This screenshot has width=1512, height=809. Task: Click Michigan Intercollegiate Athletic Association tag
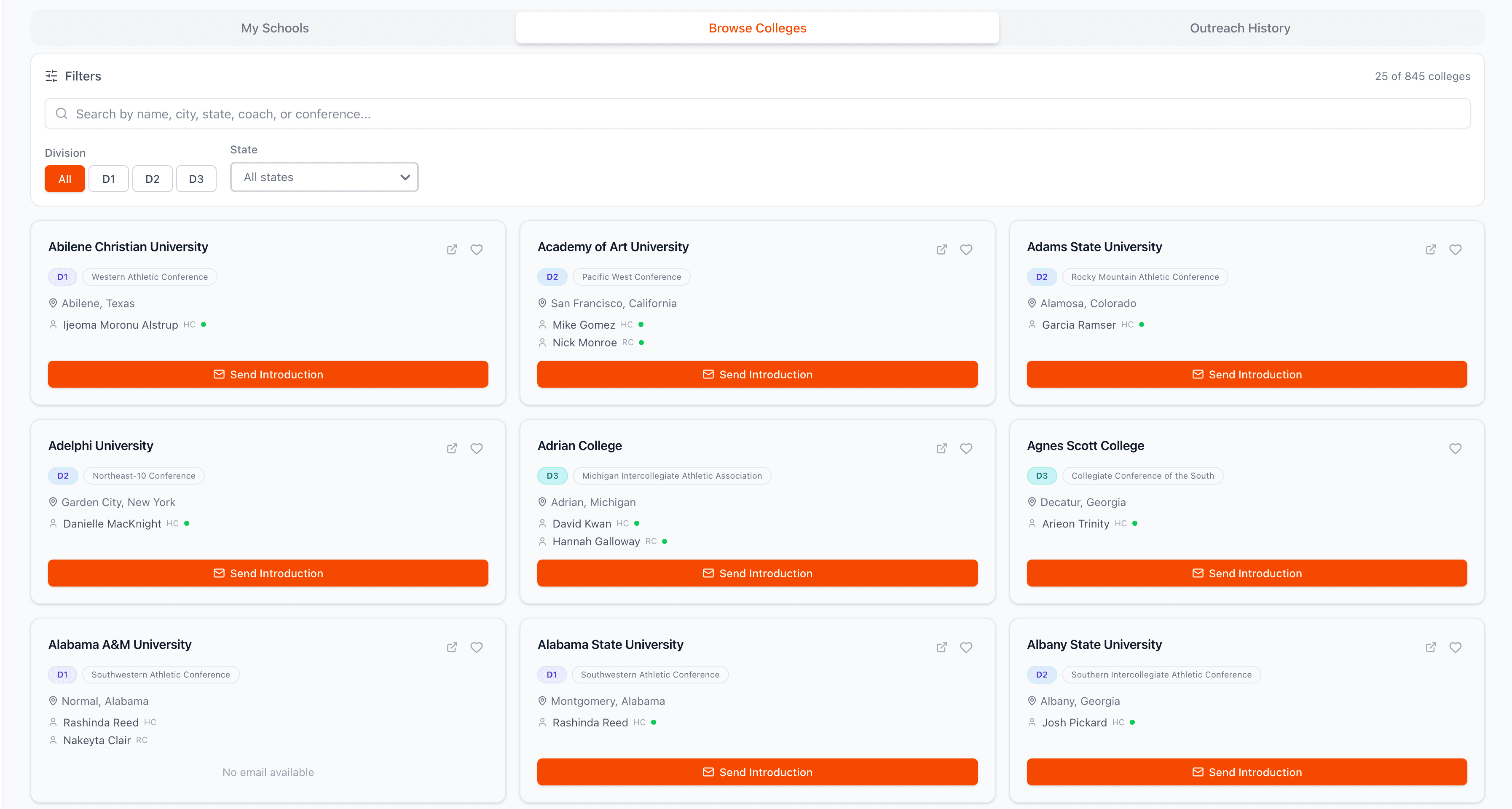[x=672, y=476]
